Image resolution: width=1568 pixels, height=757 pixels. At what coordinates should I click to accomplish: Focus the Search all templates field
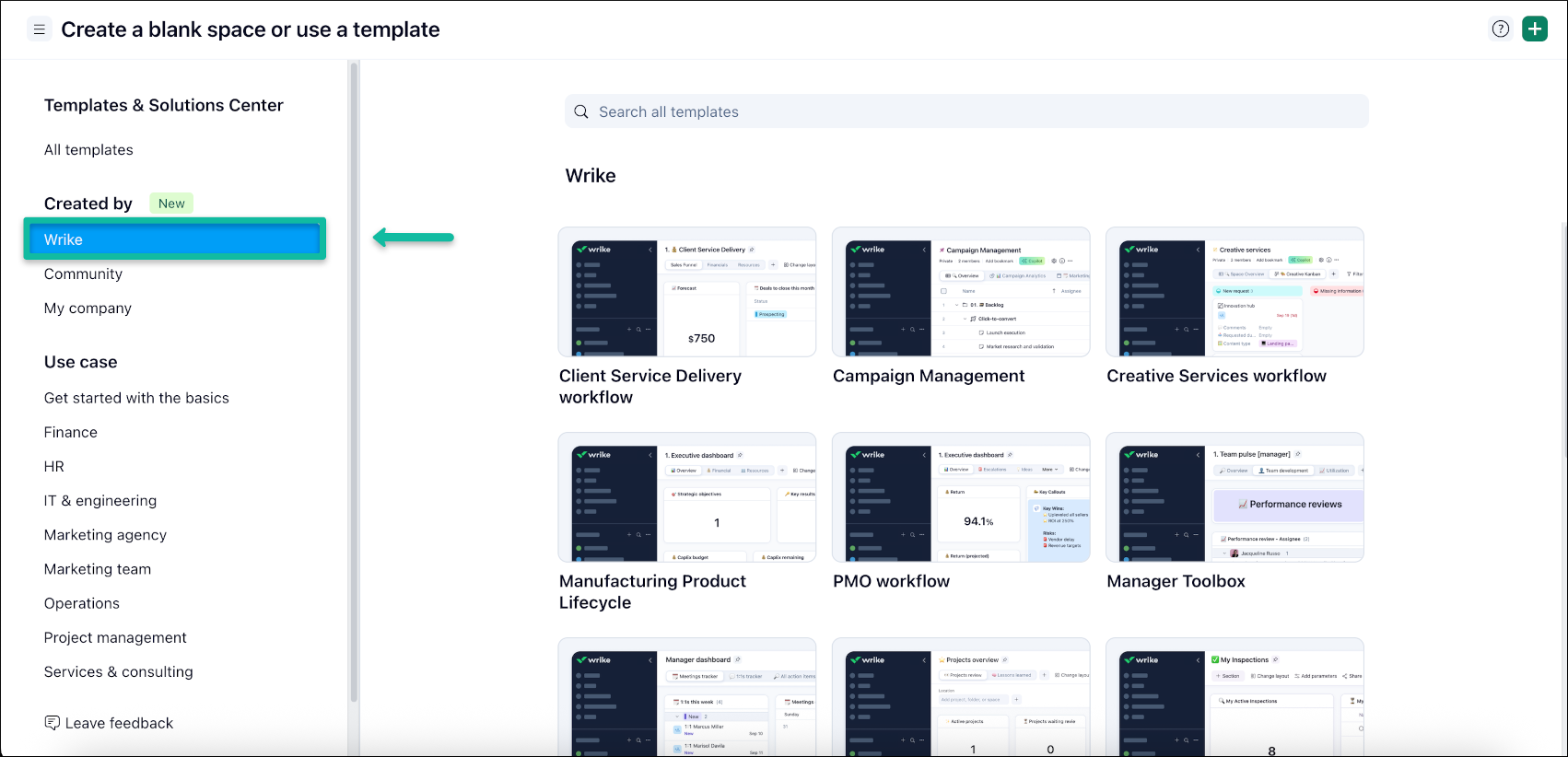click(966, 111)
